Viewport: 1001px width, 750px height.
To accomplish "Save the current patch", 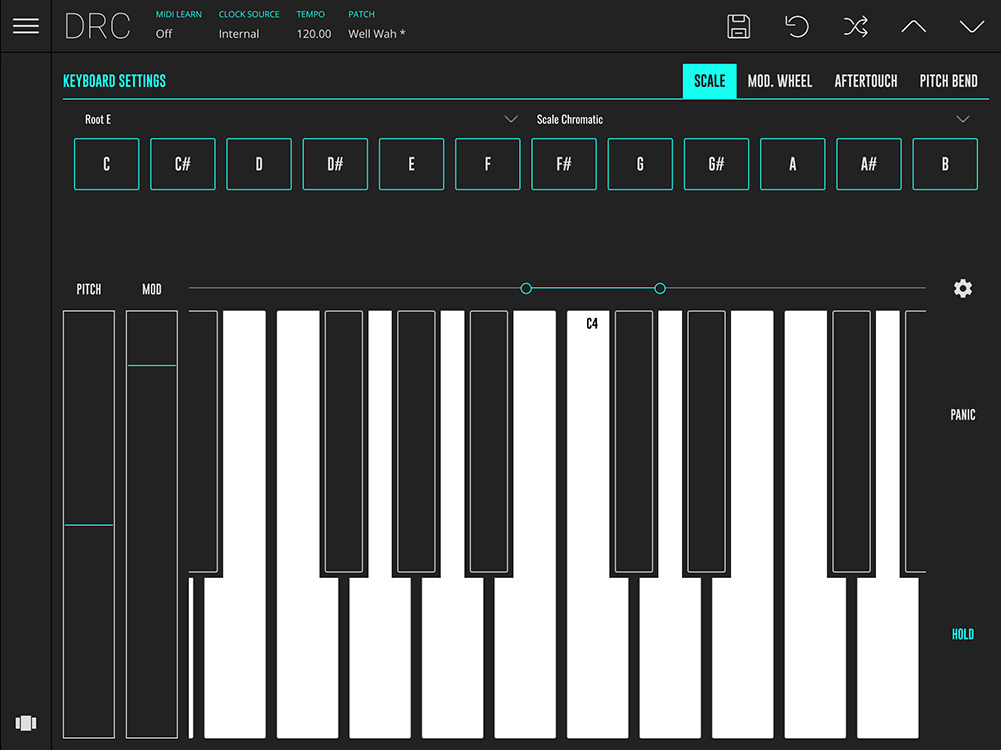I will click(x=739, y=27).
